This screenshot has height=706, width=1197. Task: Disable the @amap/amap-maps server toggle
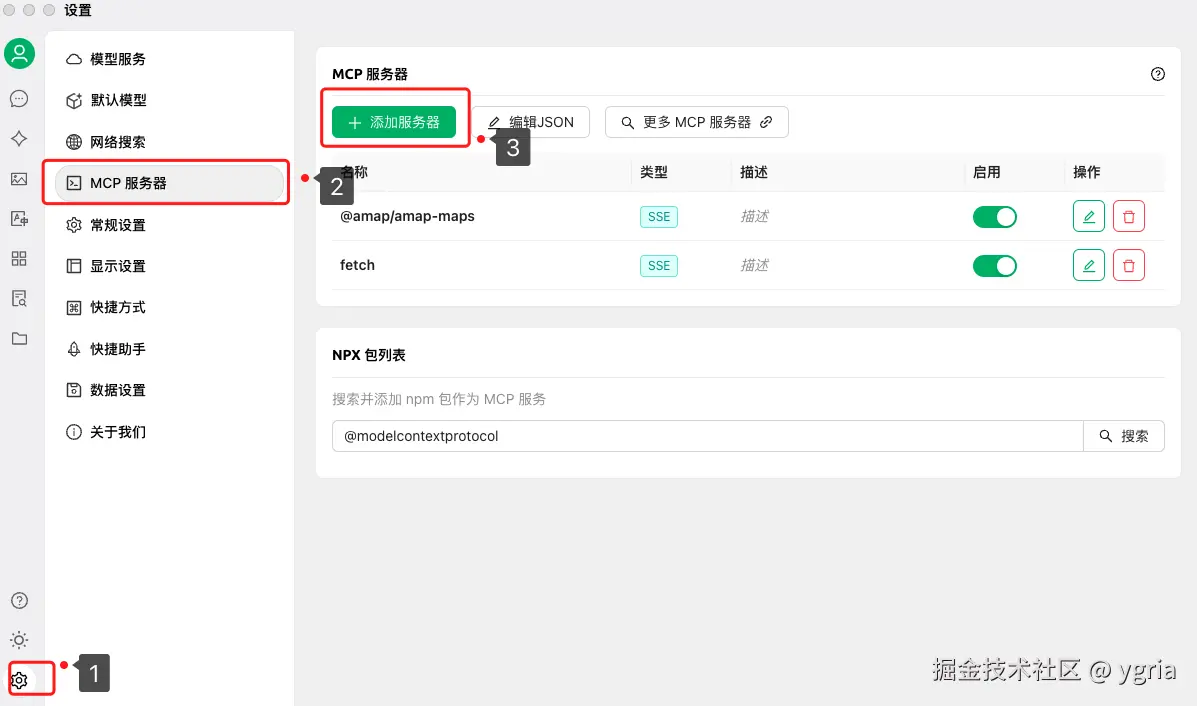[x=994, y=216]
